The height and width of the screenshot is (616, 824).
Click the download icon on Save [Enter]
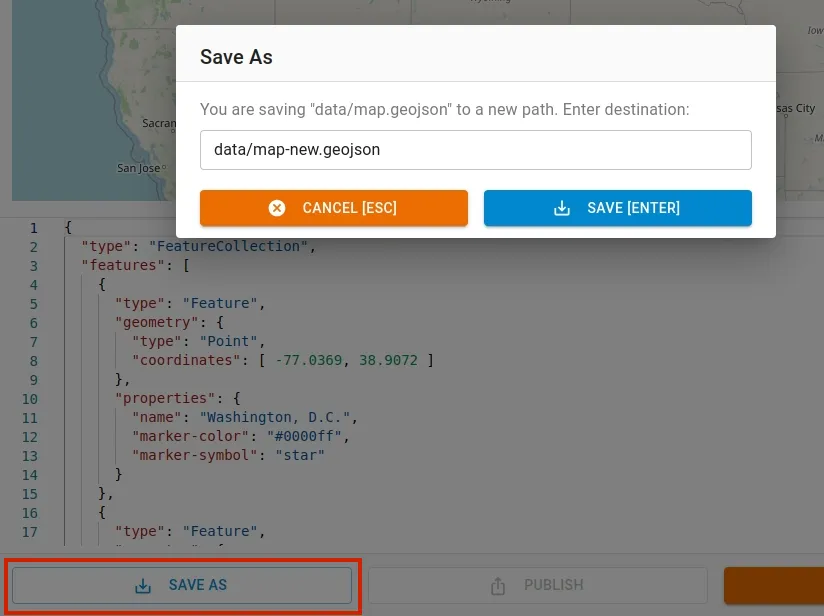click(x=562, y=208)
